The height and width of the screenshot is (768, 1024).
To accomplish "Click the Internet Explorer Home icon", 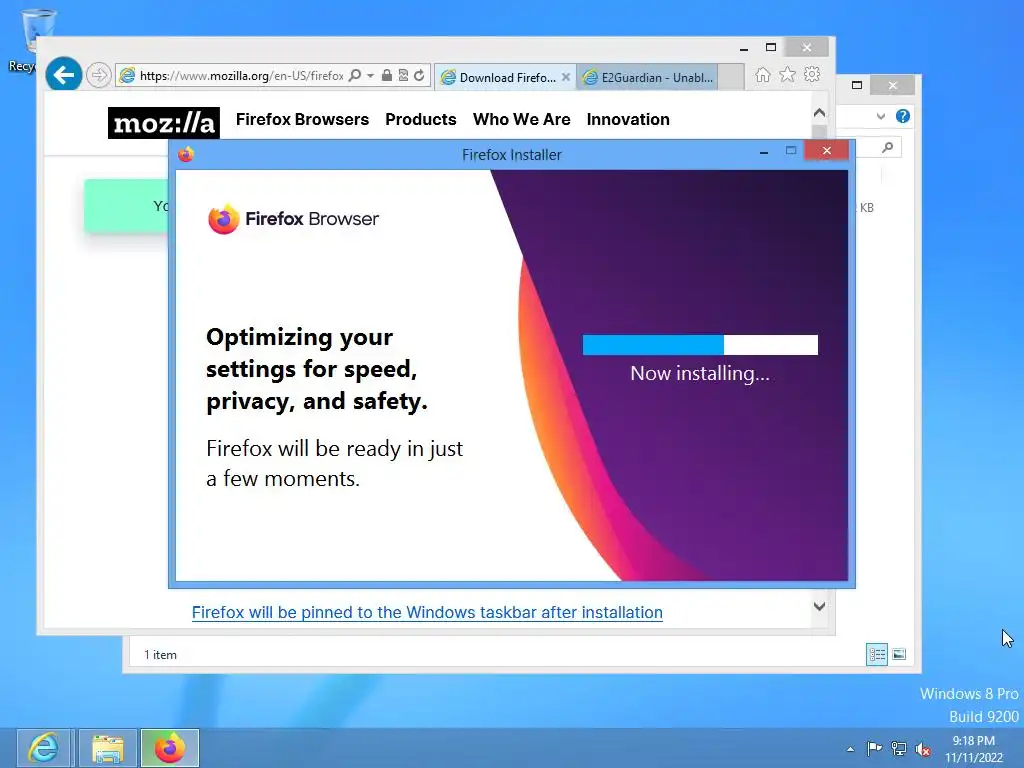I will click(x=763, y=75).
